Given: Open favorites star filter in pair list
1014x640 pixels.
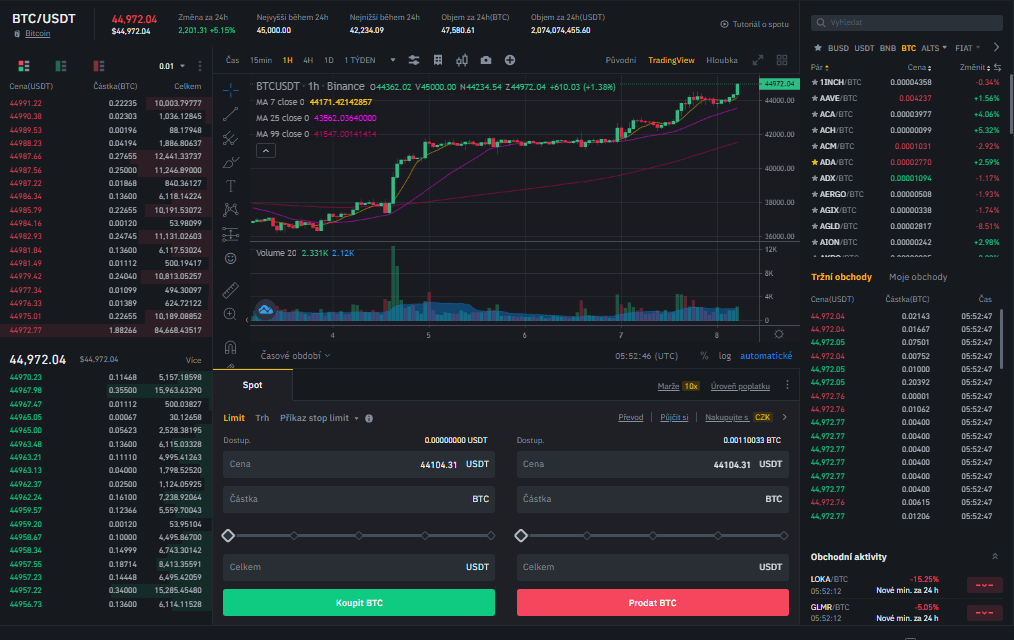Looking at the screenshot, I should (817, 48).
